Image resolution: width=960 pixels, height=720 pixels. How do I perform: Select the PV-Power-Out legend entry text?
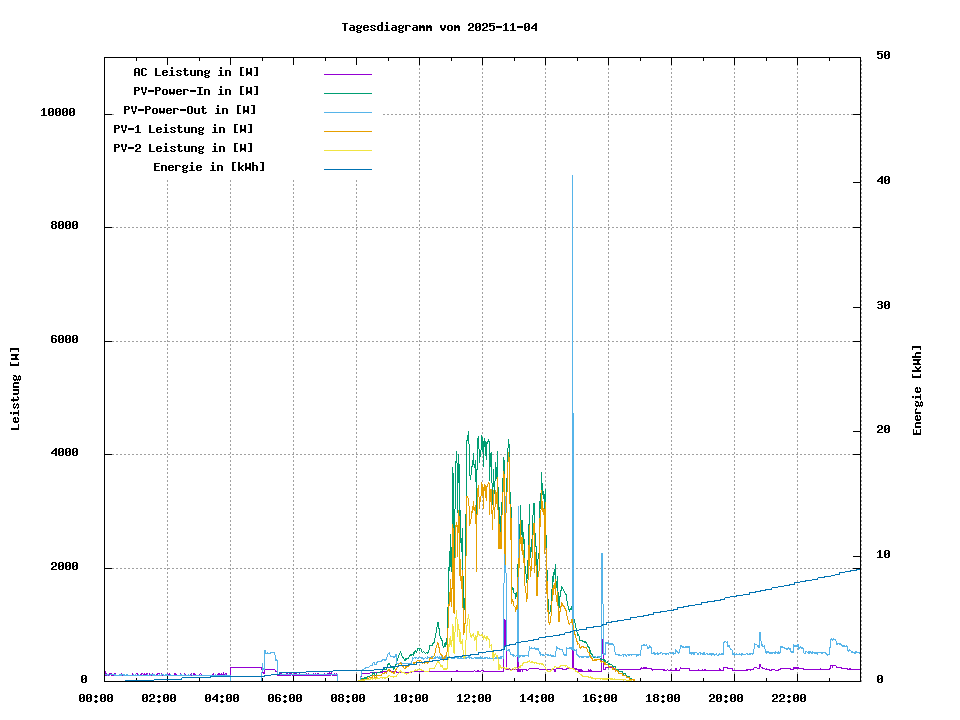pos(189,110)
